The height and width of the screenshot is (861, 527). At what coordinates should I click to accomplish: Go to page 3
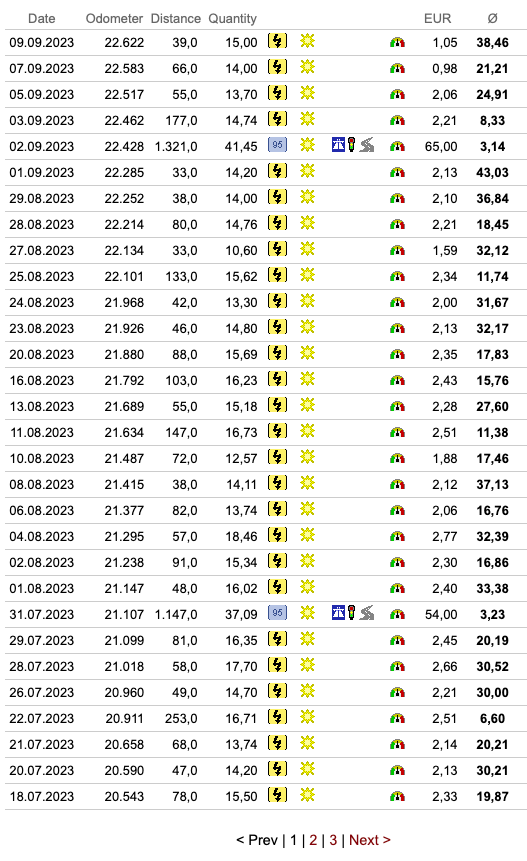point(333,840)
